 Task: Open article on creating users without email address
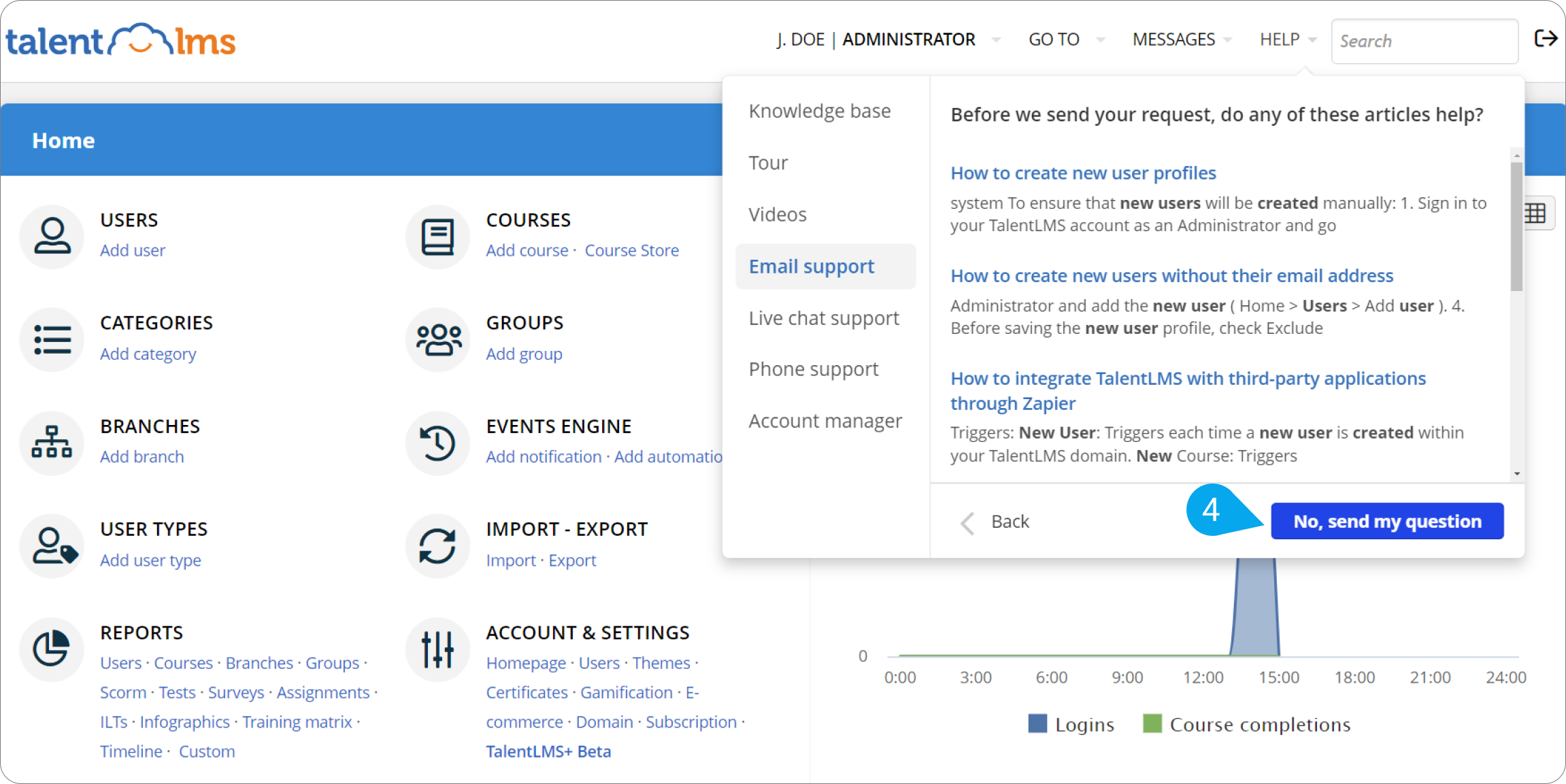click(1171, 275)
